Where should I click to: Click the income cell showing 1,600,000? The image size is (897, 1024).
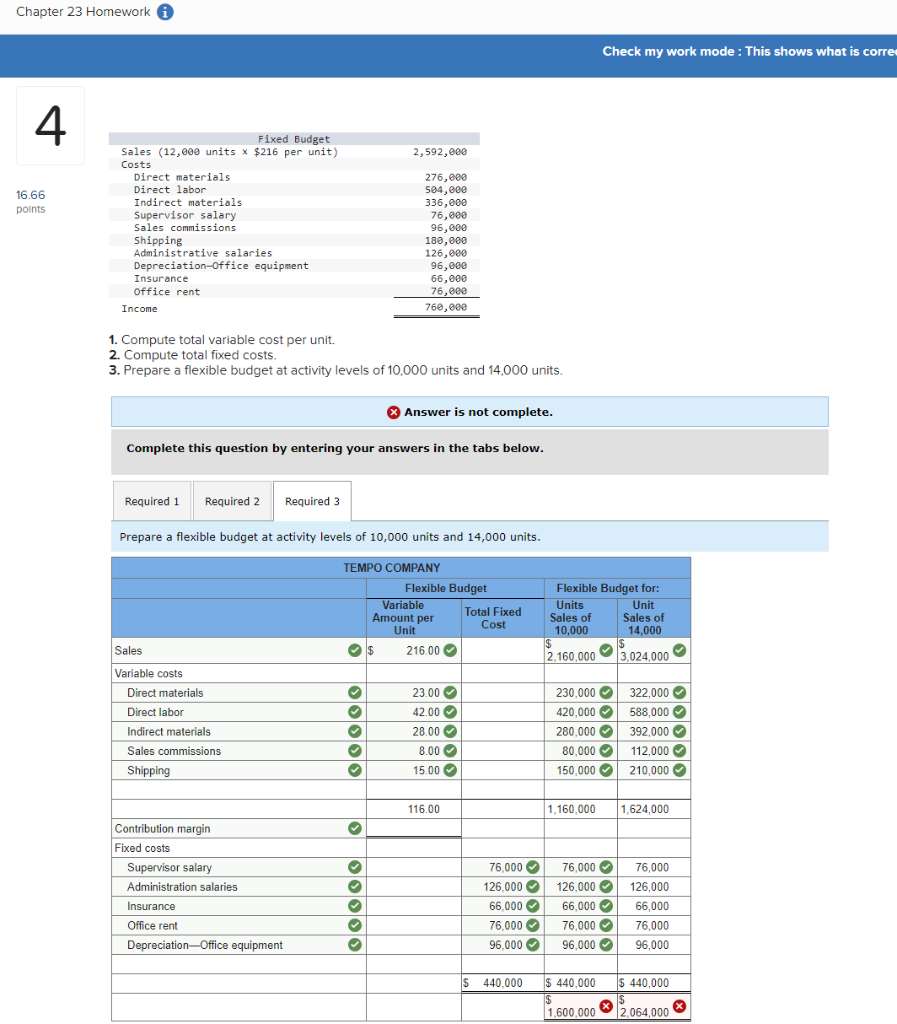[580, 1007]
